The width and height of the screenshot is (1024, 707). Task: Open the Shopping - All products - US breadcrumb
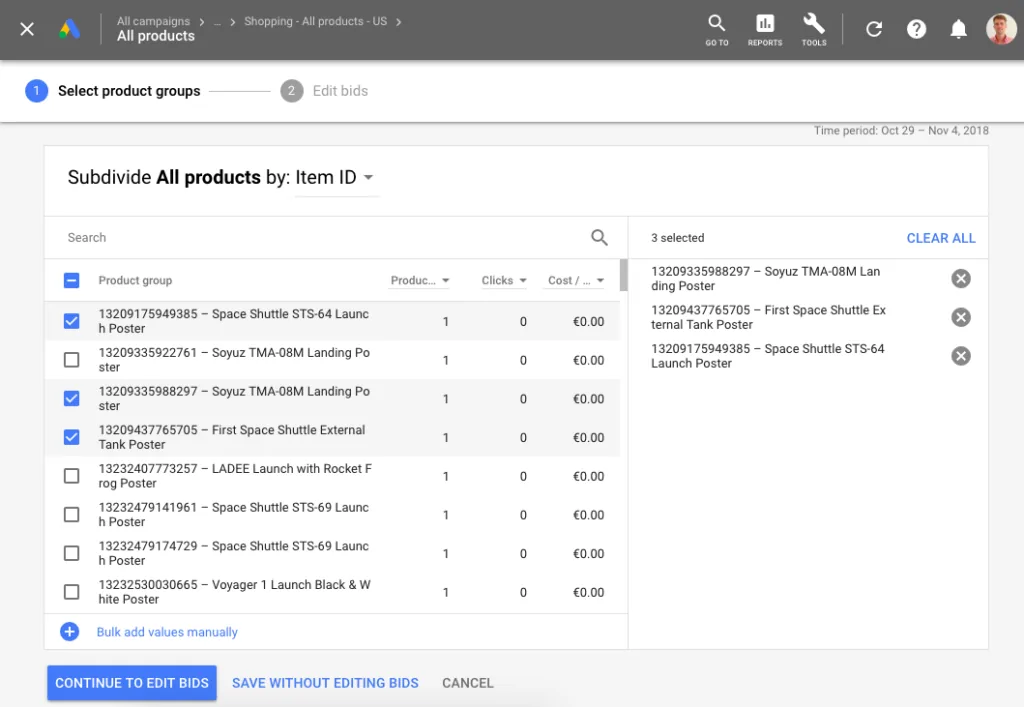[x=317, y=20]
